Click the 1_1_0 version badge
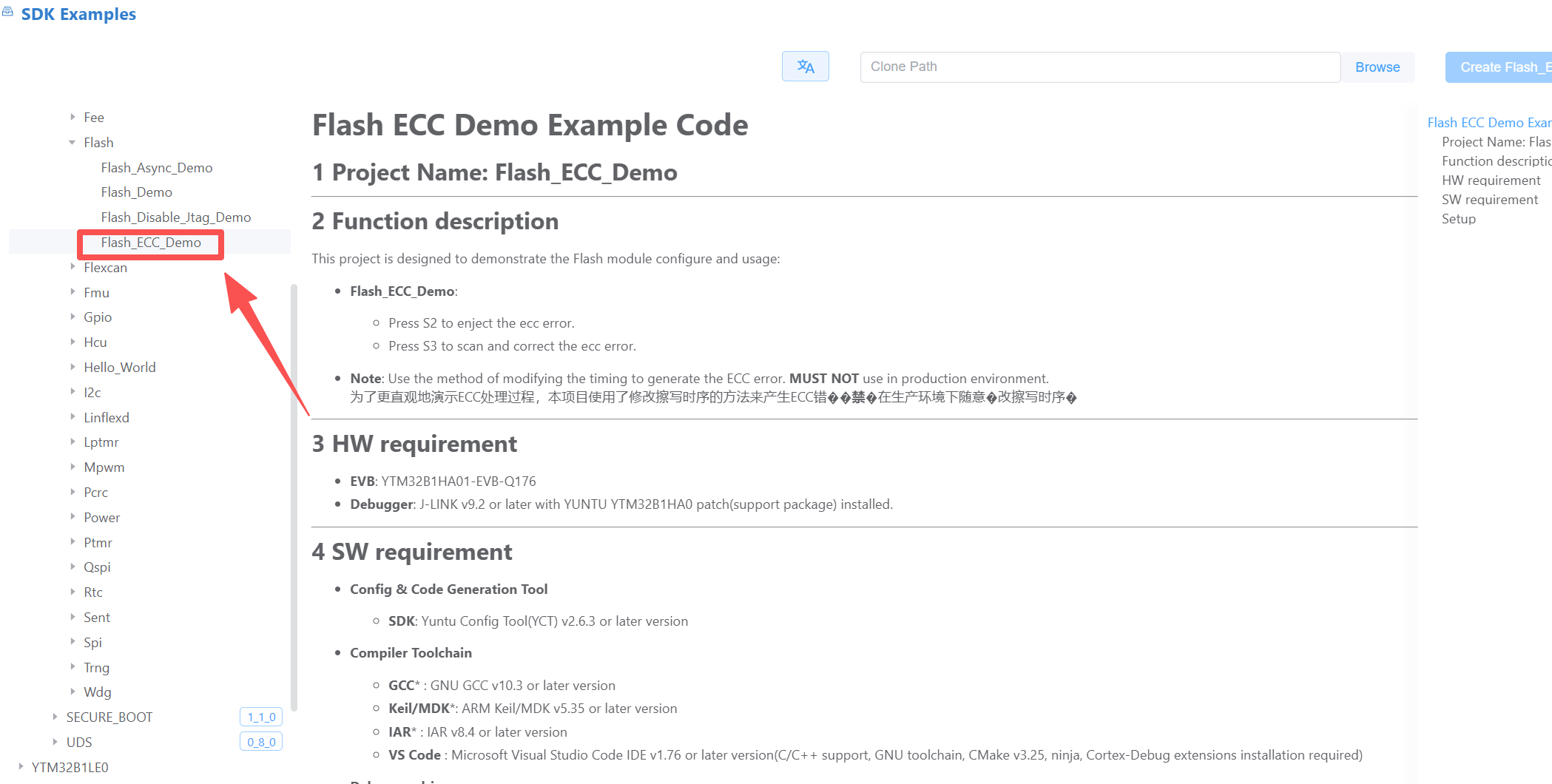Screen dimensions: 1552x784 click(x=261, y=717)
